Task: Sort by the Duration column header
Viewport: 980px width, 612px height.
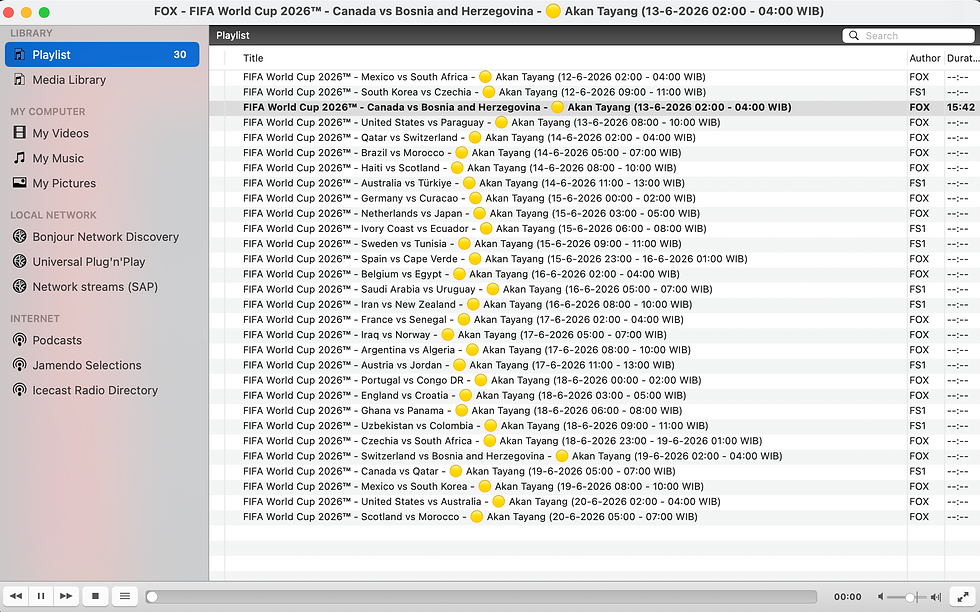Action: [962, 58]
